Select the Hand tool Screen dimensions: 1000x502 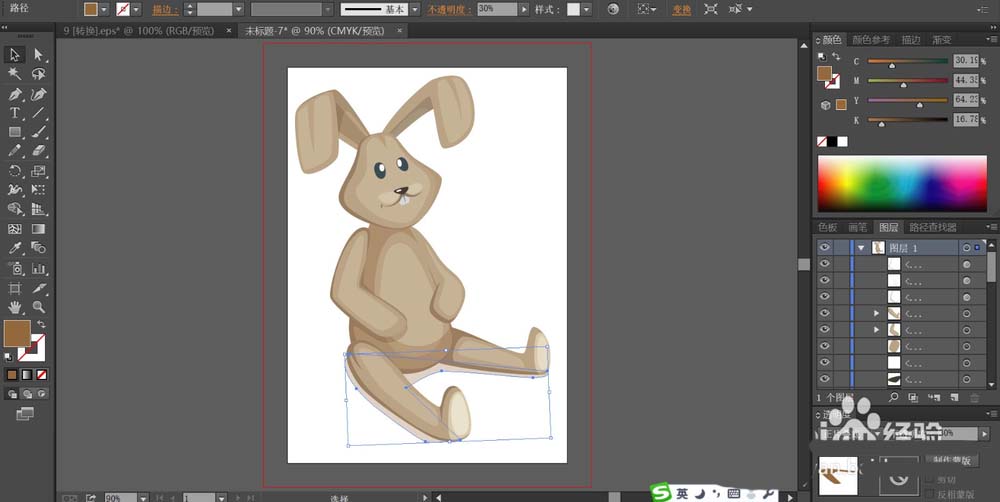[15, 306]
